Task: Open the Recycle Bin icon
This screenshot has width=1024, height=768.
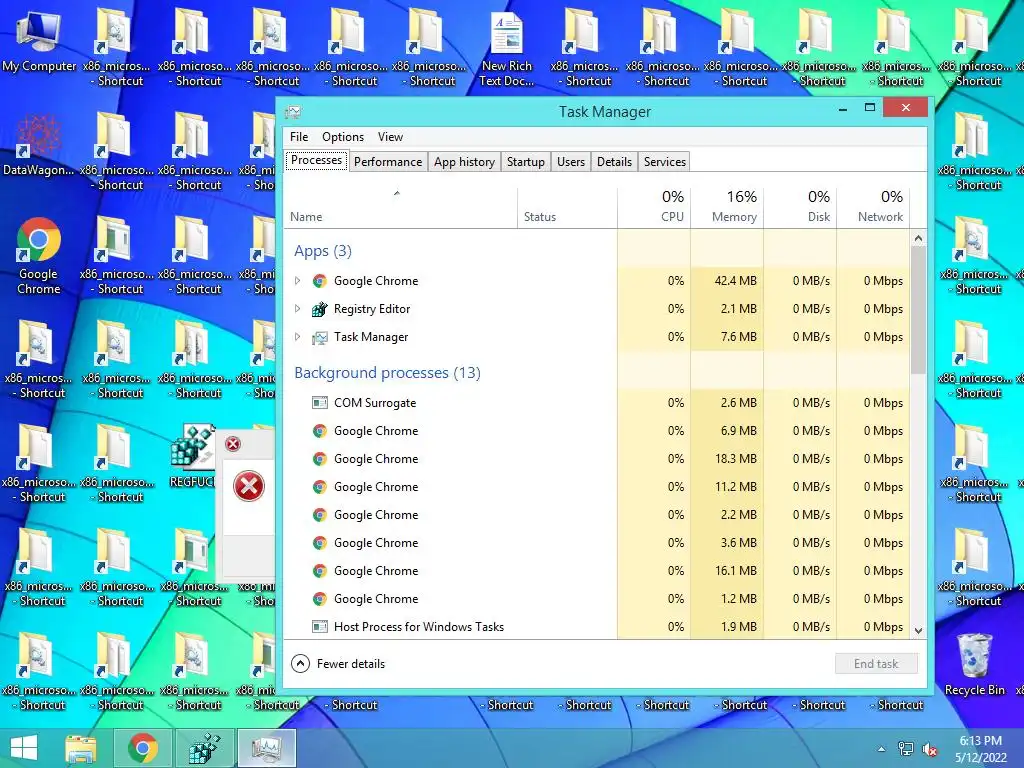Action: click(974, 664)
